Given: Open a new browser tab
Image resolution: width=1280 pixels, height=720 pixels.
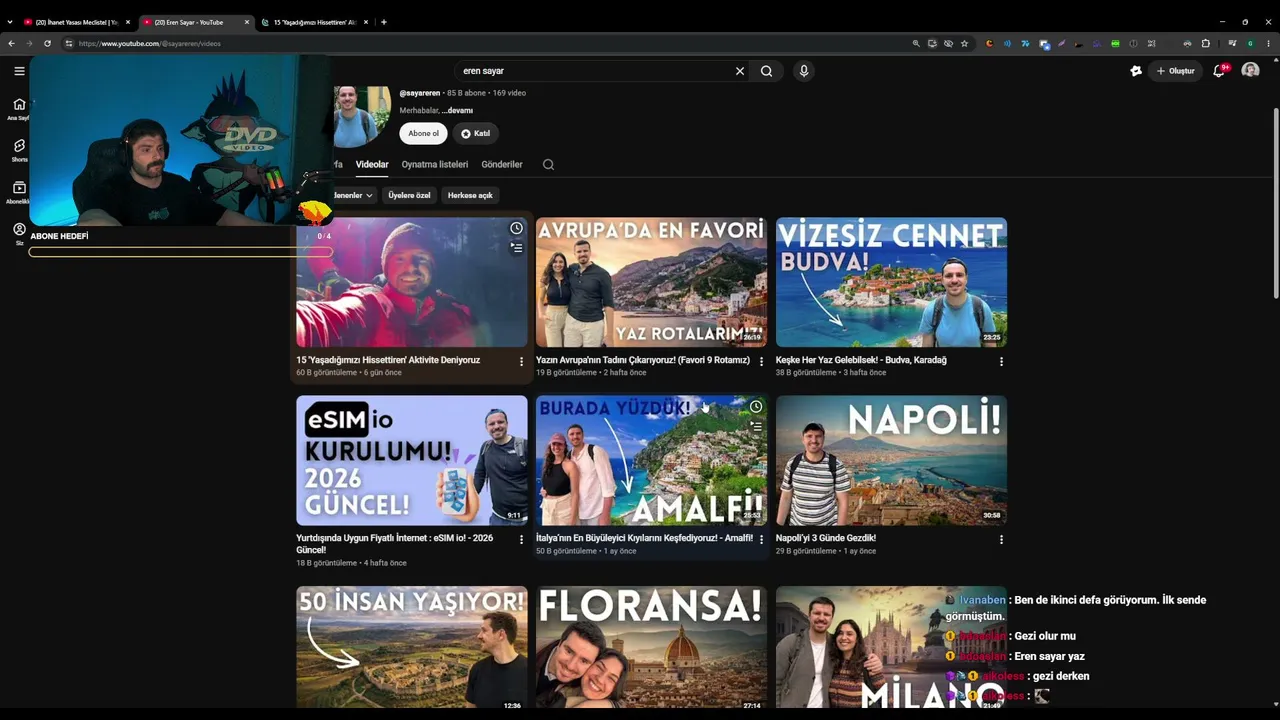Looking at the screenshot, I should (x=384, y=22).
